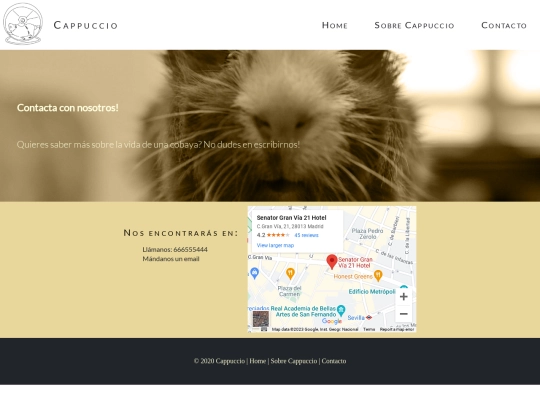
Task: Switch map to satellite view thumbnail
Action: coord(261,319)
